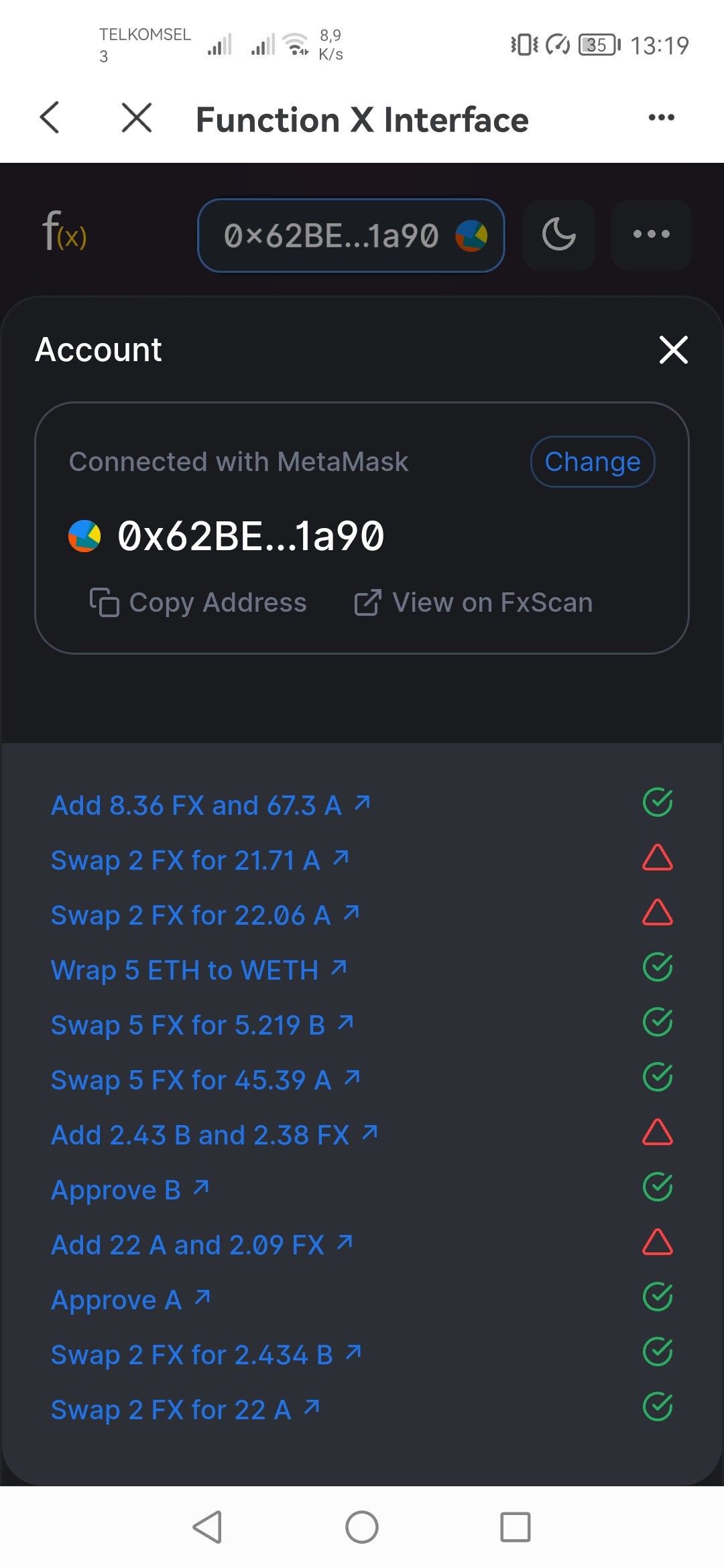The height and width of the screenshot is (1568, 724).
Task: Copy Address of connected wallet
Action: (198, 602)
